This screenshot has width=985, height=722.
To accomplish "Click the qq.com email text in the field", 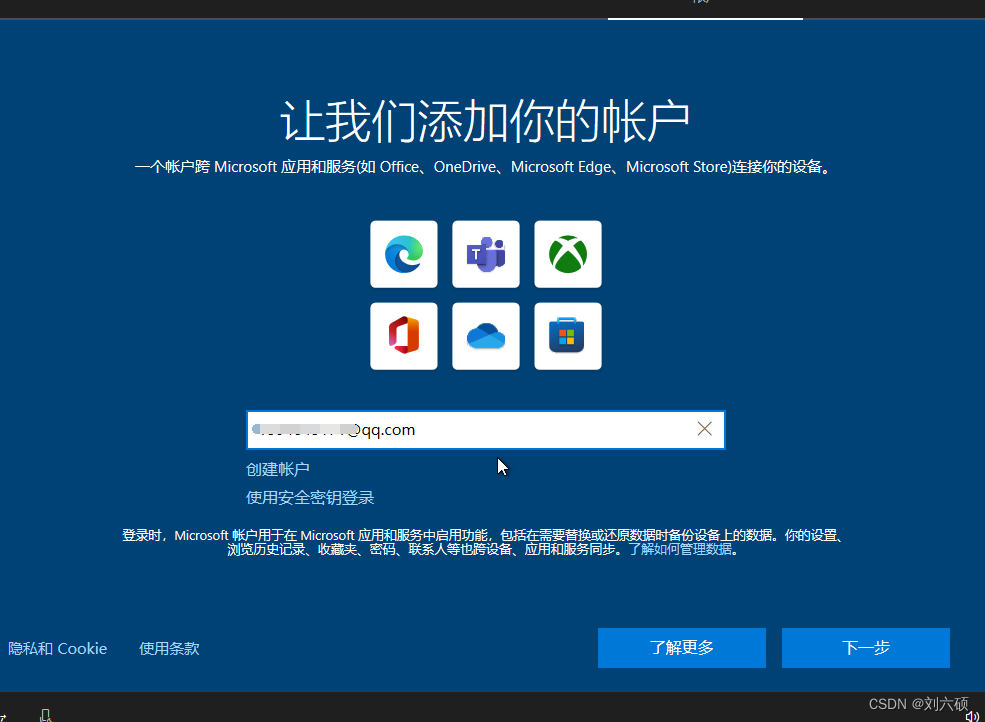I will pos(385,429).
